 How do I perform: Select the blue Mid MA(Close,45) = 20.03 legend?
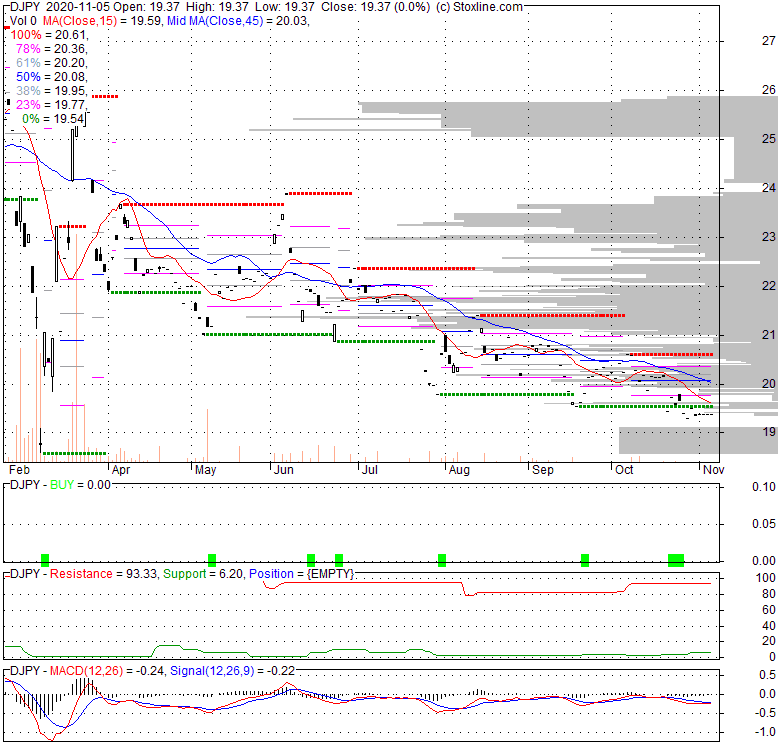pyautogui.click(x=238, y=21)
